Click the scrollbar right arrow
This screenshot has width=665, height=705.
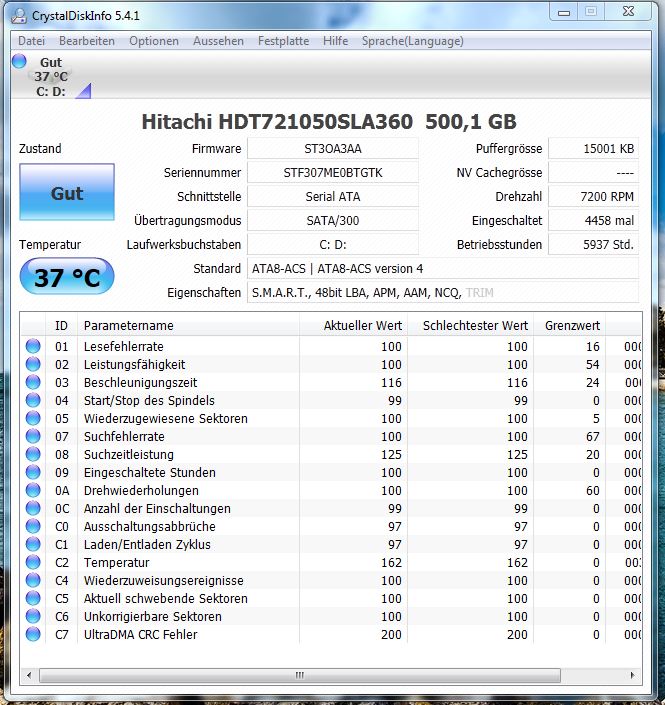click(633, 675)
